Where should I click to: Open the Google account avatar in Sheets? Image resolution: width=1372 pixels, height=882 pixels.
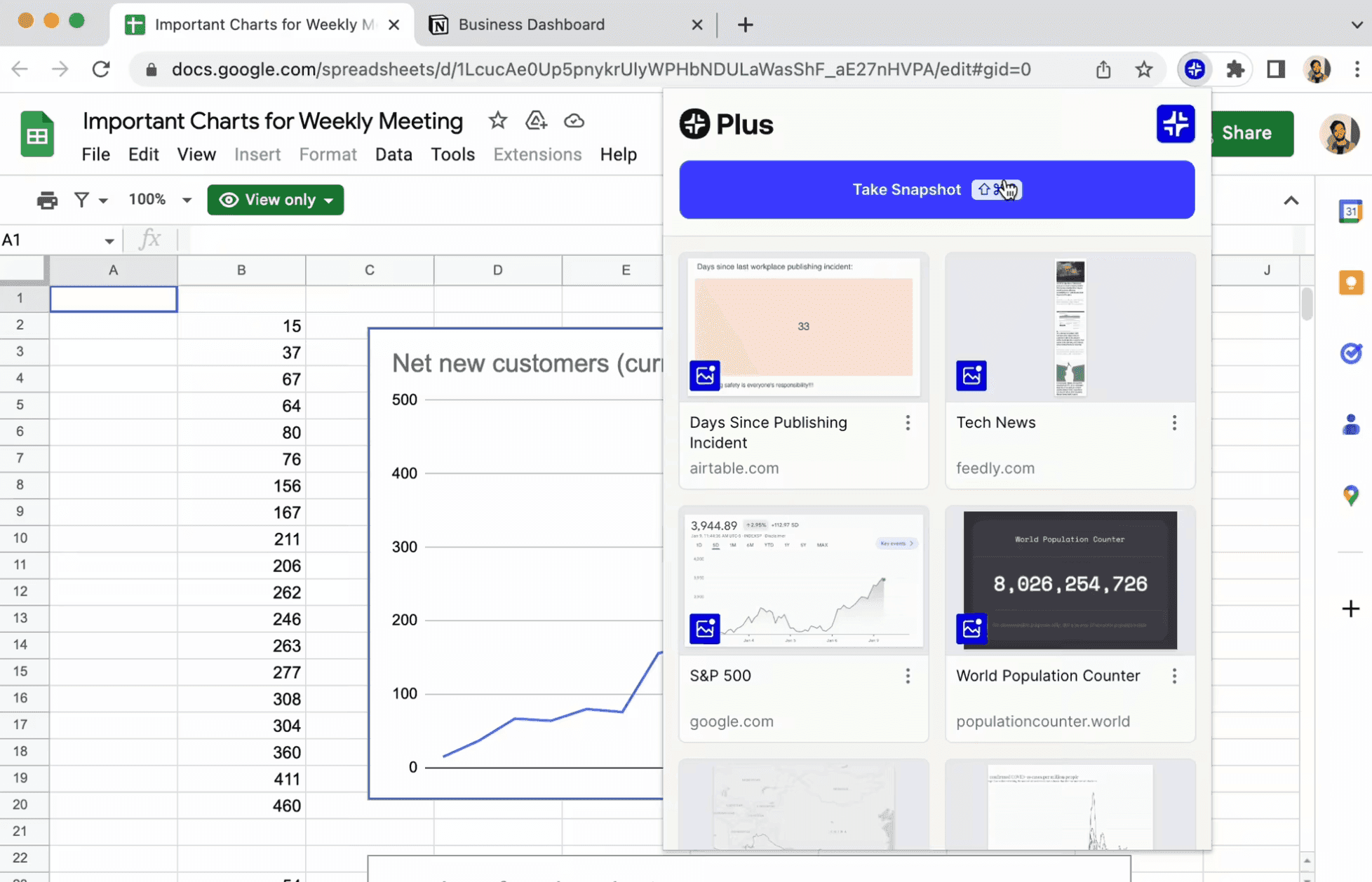point(1339,133)
